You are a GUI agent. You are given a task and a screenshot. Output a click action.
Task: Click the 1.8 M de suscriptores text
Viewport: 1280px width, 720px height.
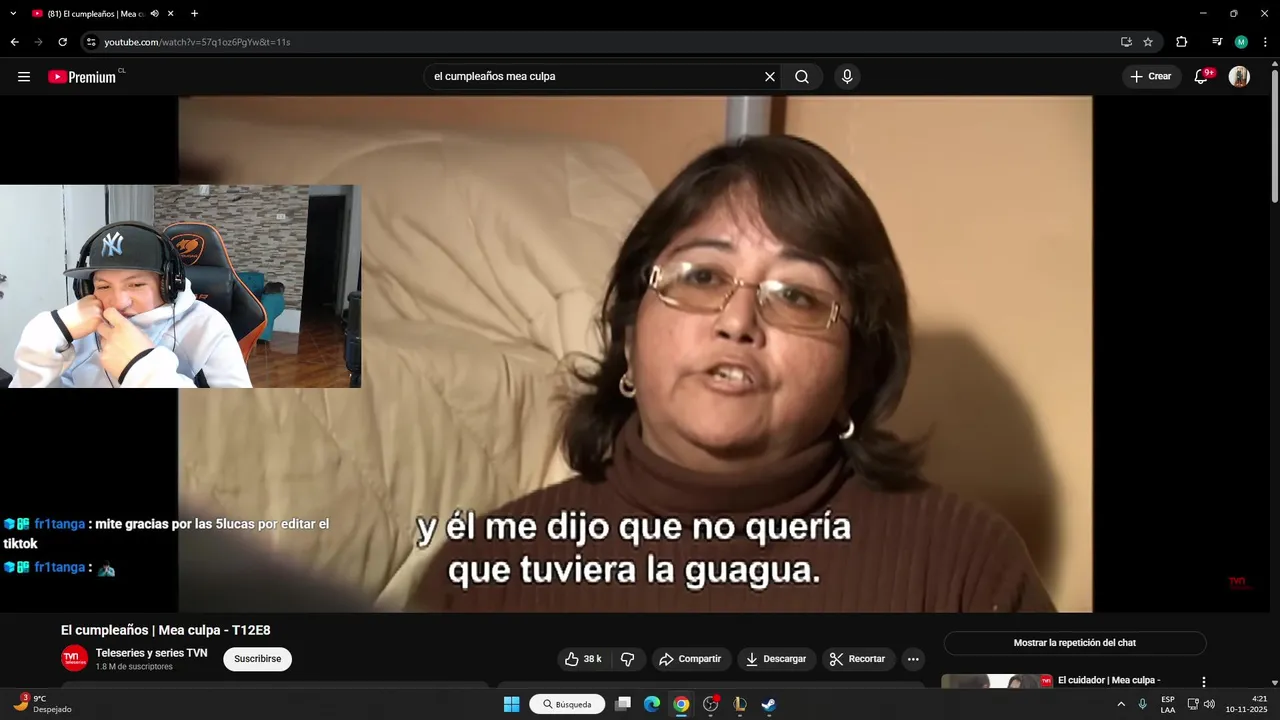134,667
